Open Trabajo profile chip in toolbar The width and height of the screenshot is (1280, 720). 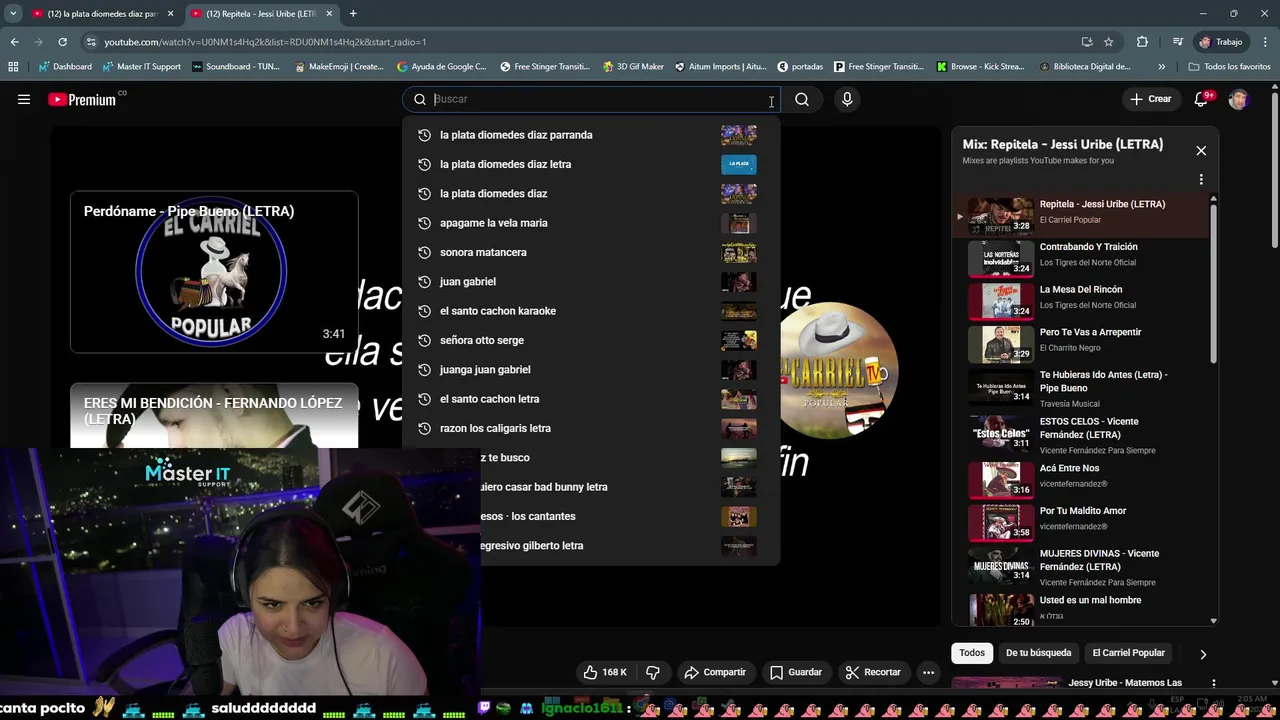(x=1221, y=42)
